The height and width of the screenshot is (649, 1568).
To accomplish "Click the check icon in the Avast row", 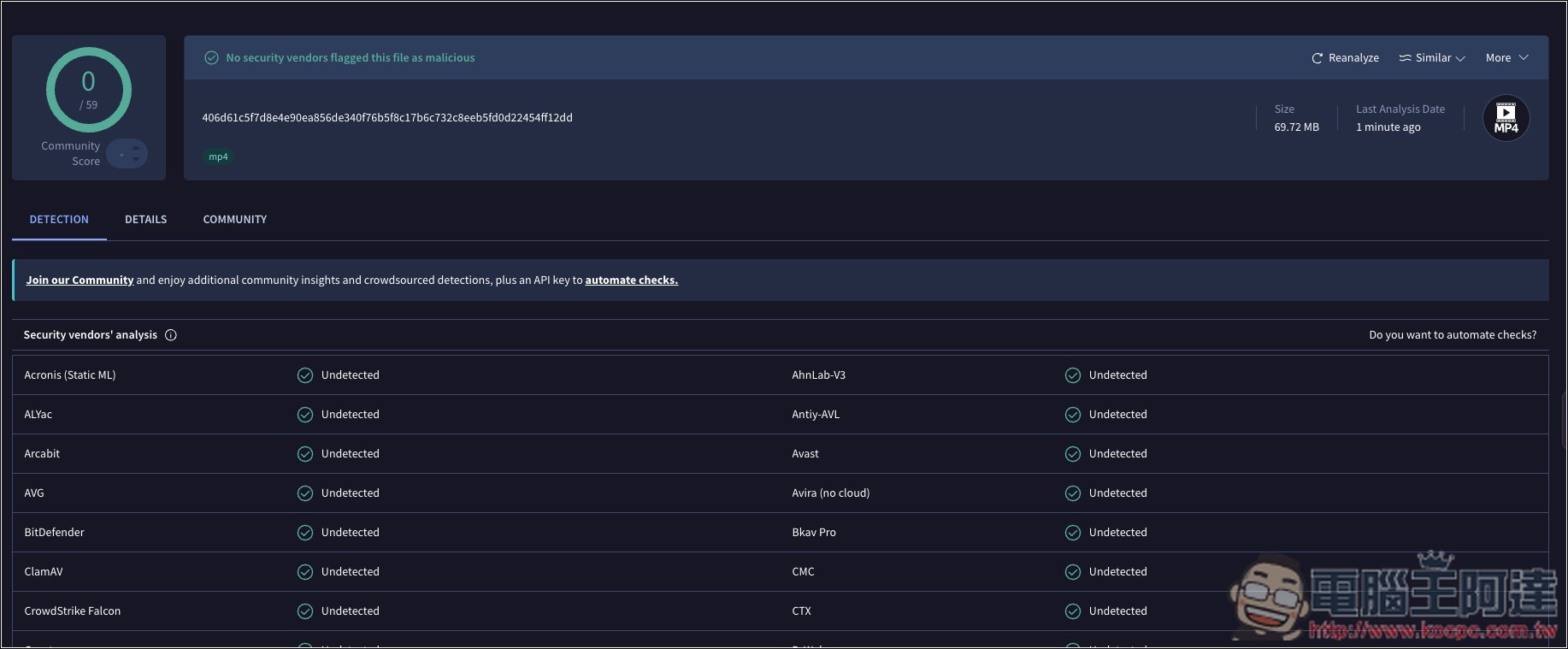I will 1073,454.
